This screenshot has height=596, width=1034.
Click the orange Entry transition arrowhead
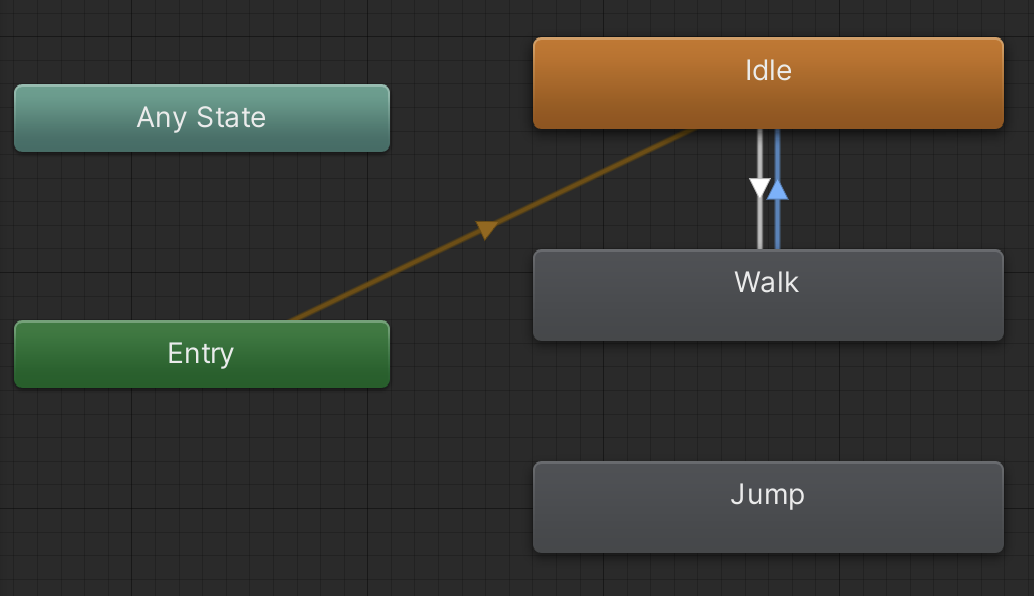click(x=486, y=230)
